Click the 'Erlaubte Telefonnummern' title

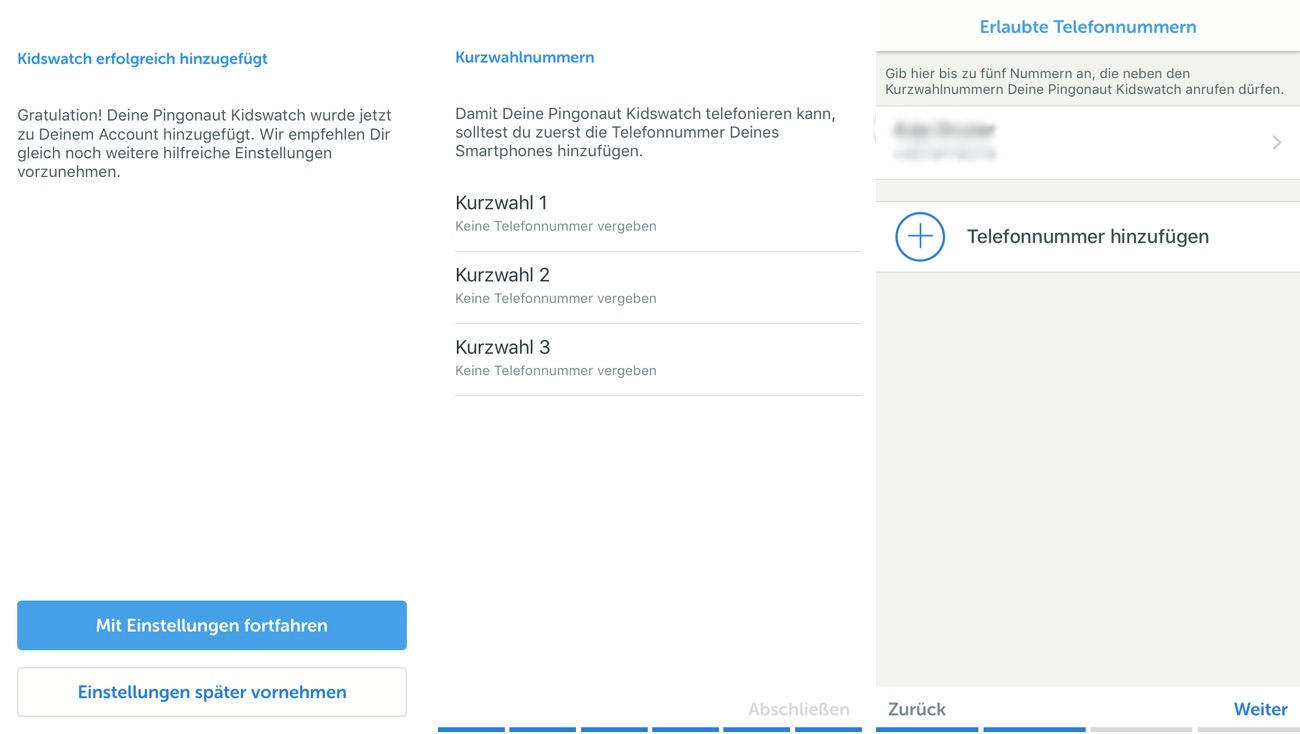pos(1088,27)
